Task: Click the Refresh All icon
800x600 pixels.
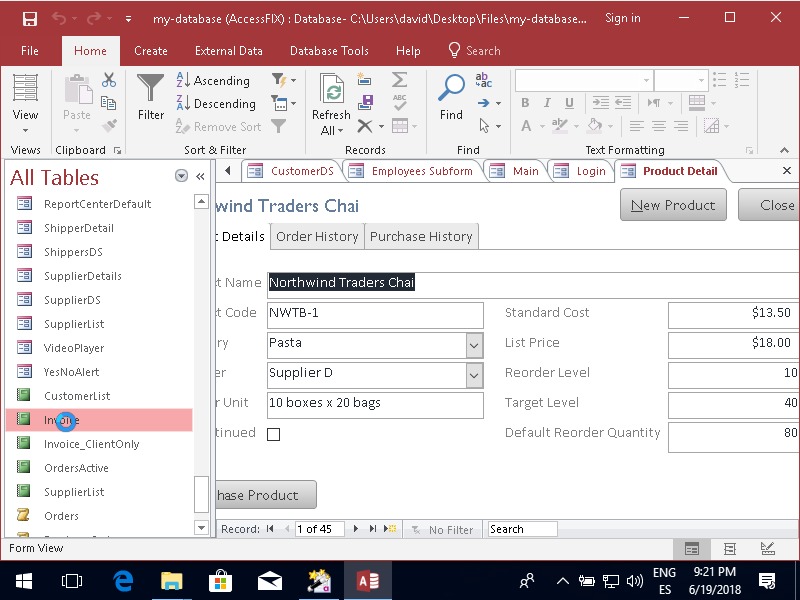Action: 332,89
